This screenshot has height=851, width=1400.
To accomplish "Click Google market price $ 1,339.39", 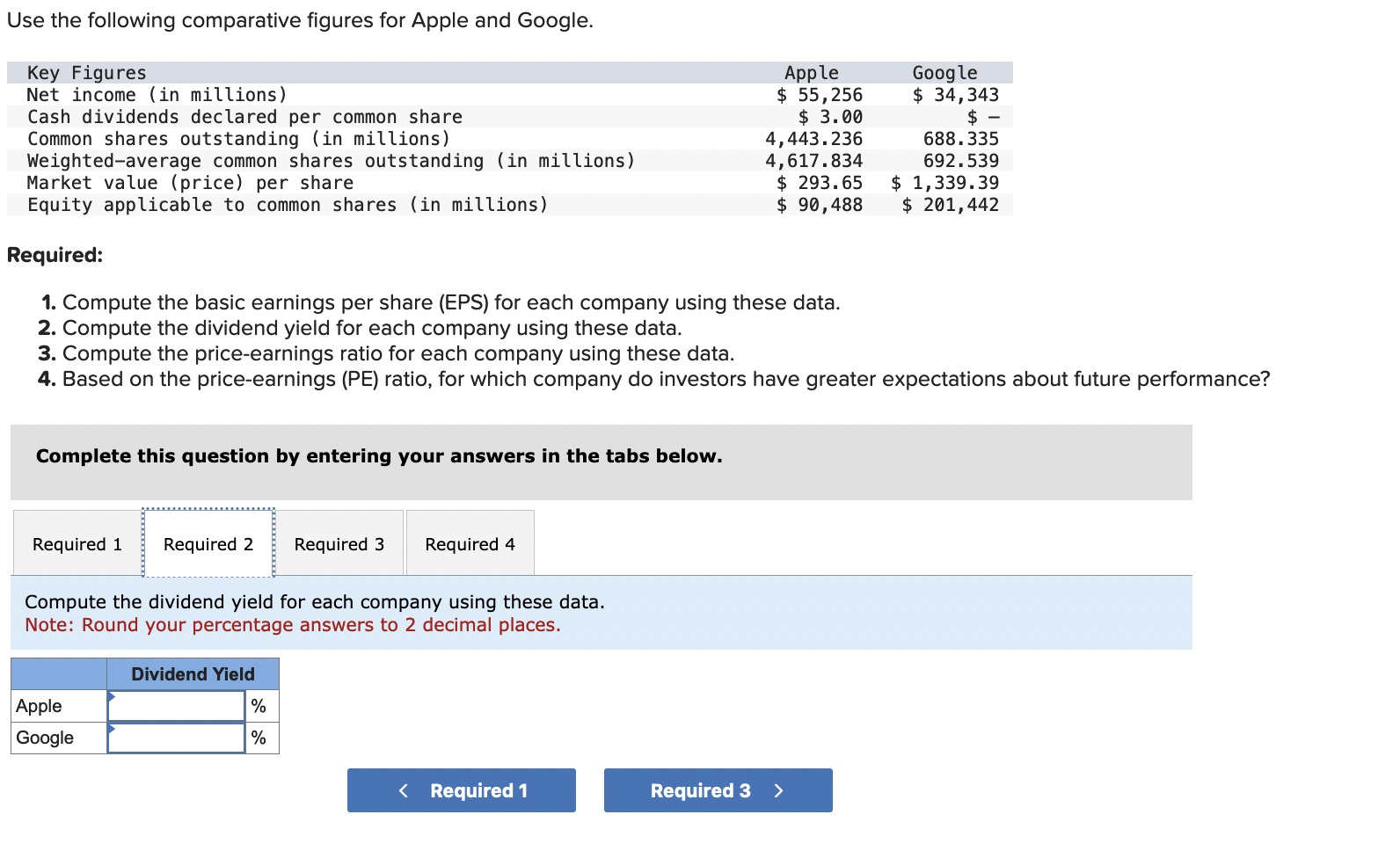I will 945,183.
